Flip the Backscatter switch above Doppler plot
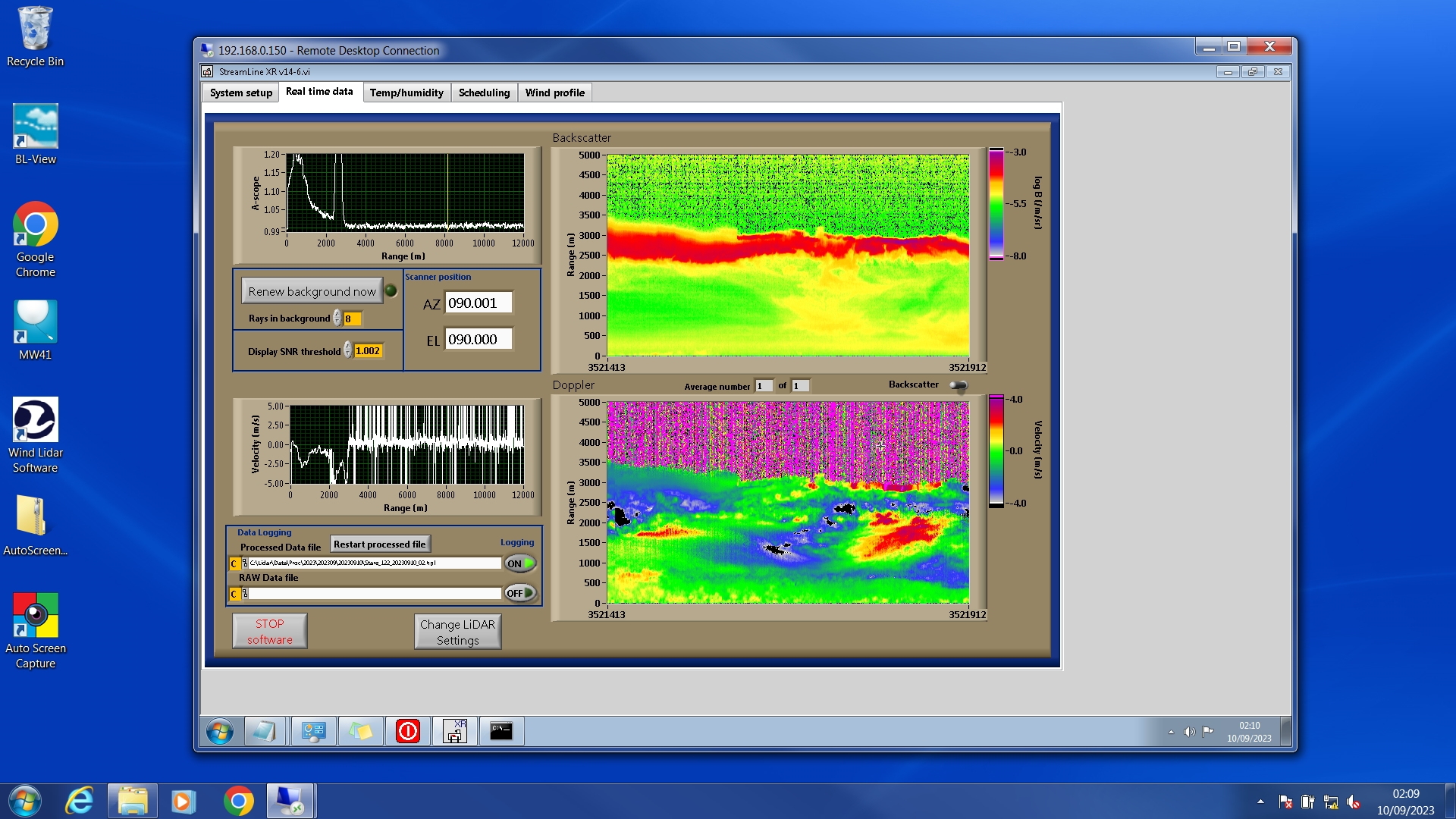1456x819 pixels. coord(959,386)
